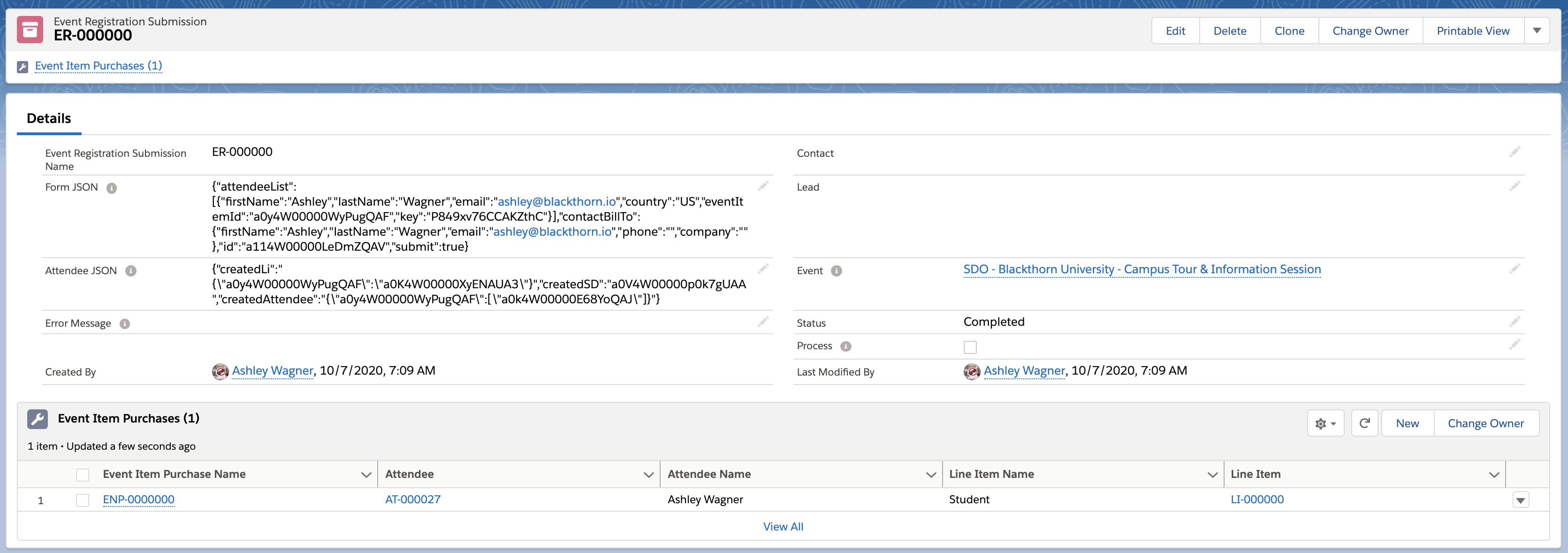Open Event Item Purchase Name column menu

click(x=366, y=475)
